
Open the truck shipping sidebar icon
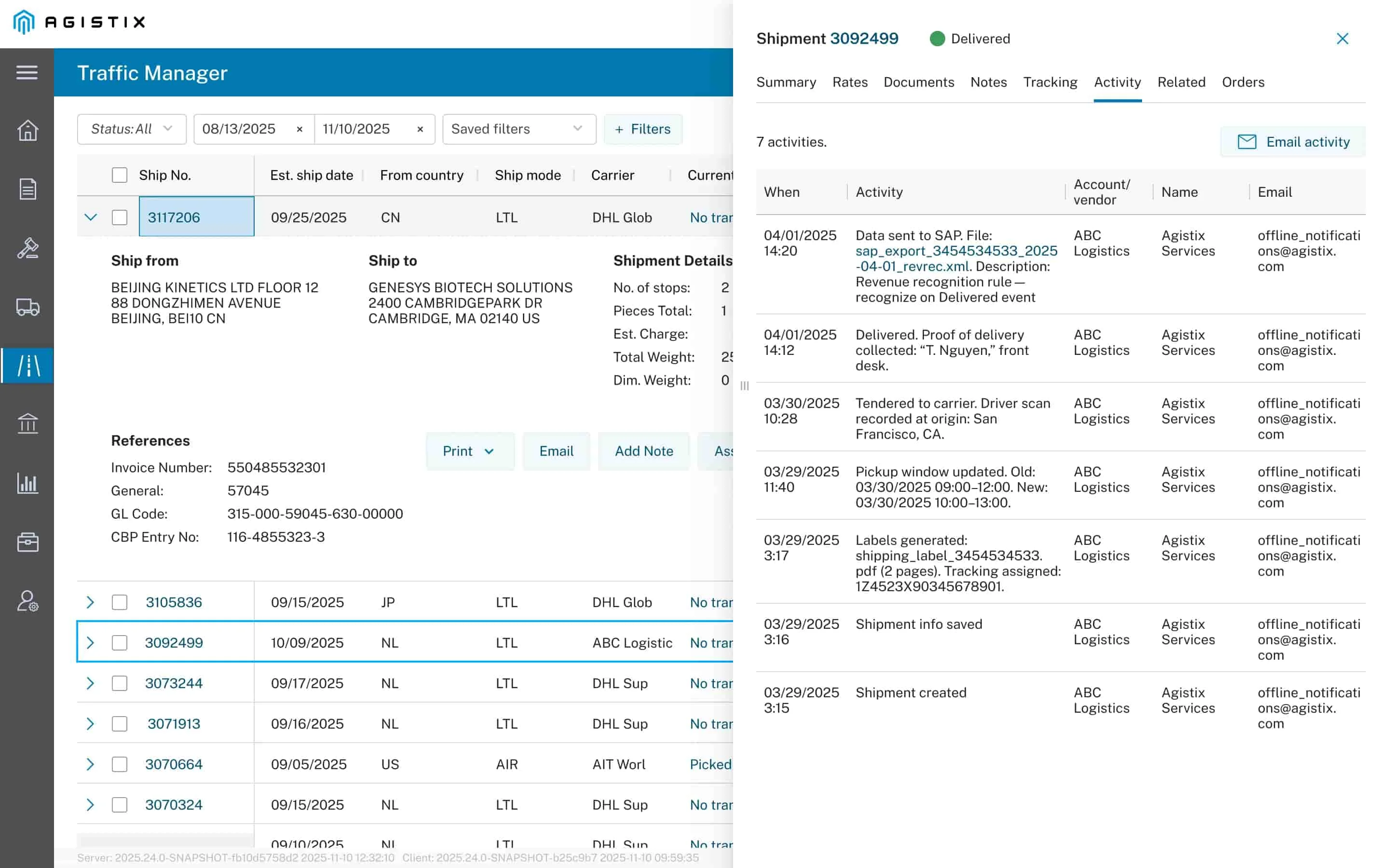click(27, 307)
